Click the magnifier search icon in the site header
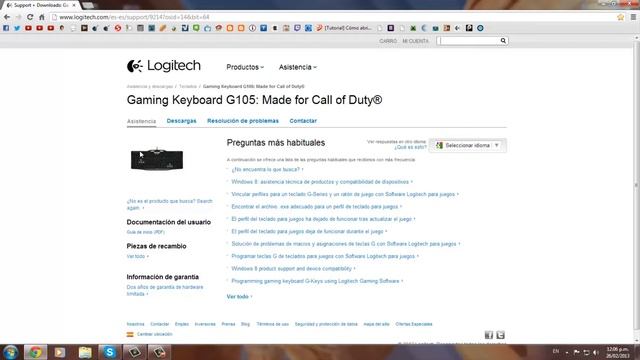The height and width of the screenshot is (360, 640). (x=503, y=41)
